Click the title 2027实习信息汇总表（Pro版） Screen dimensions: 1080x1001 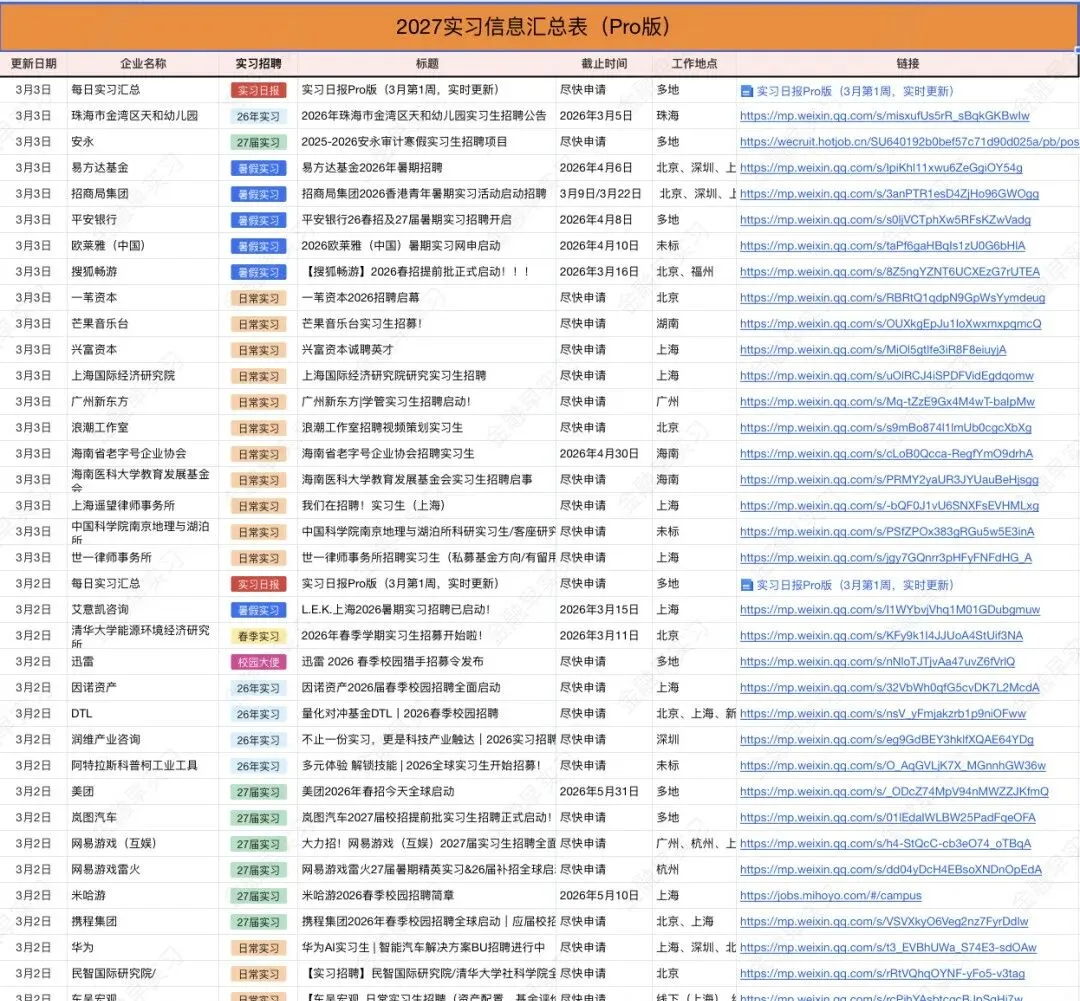click(533, 27)
